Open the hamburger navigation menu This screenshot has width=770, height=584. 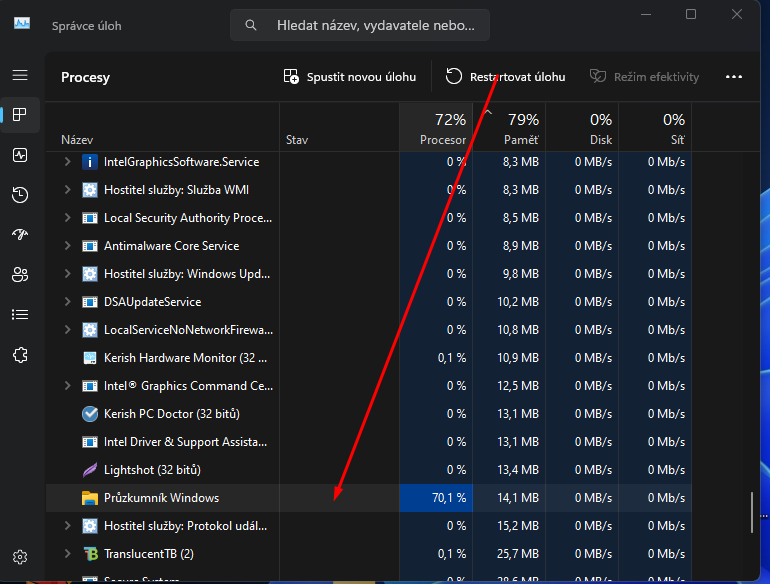20,76
